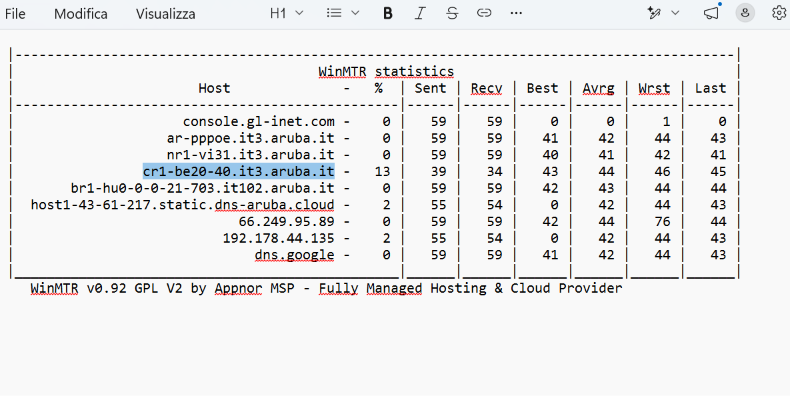790x396 pixels.
Task: Click ar-pppoe.it3.aruba.it host text
Action: (250, 138)
